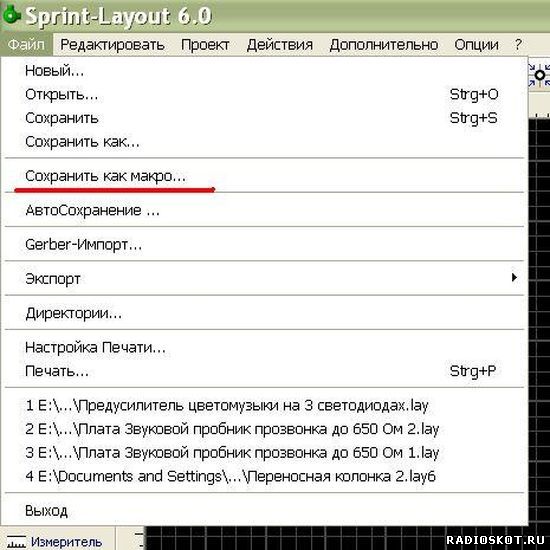
Task: Open the Редактировать menu
Action: click(x=112, y=45)
